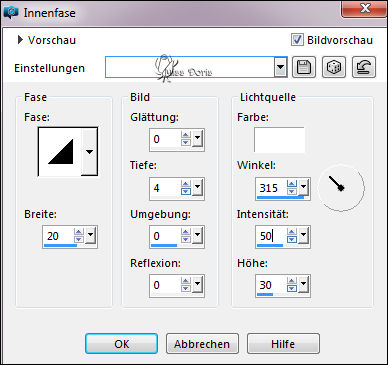This screenshot has width=388, height=365.
Task: Open the Tiefe slider dropdown arrow
Action: click(197, 187)
